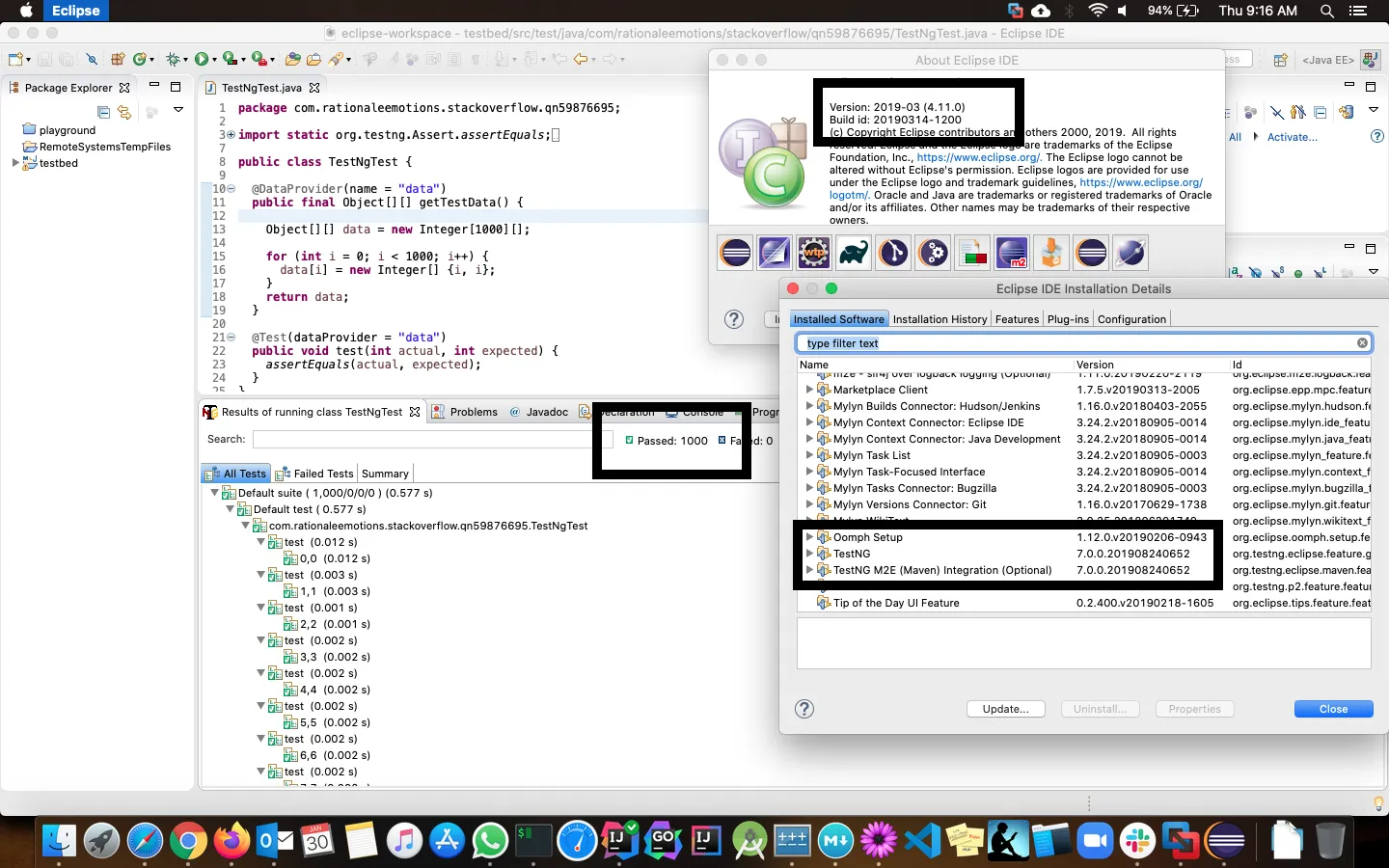Click the gear plug-in icon in About dialog
This screenshot has width=1389, height=868.
tap(933, 253)
